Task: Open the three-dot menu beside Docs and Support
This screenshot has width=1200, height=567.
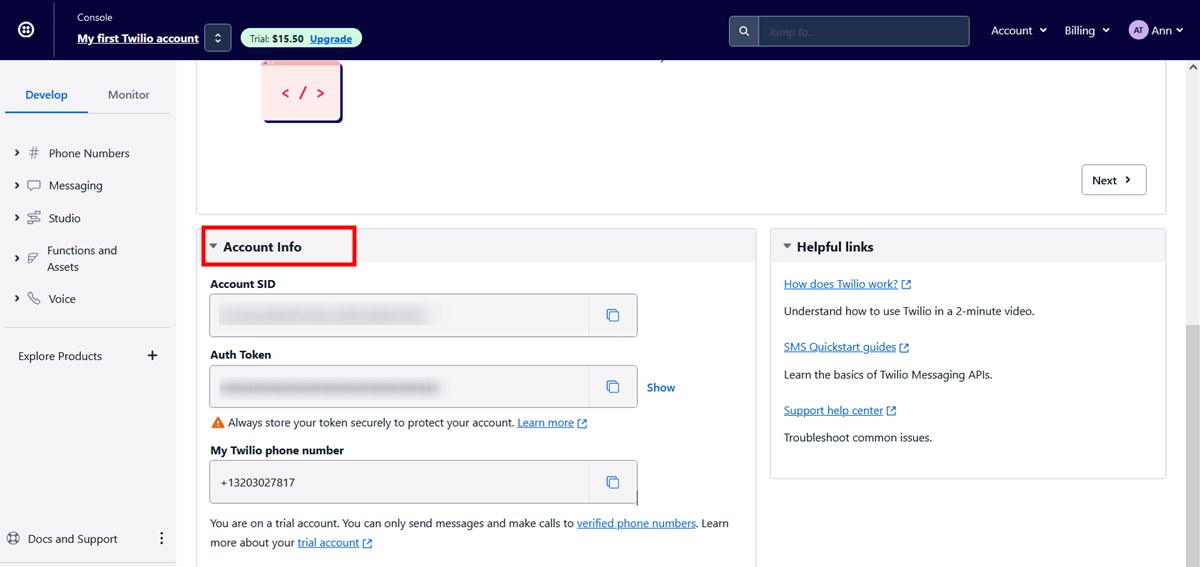Action: click(161, 538)
